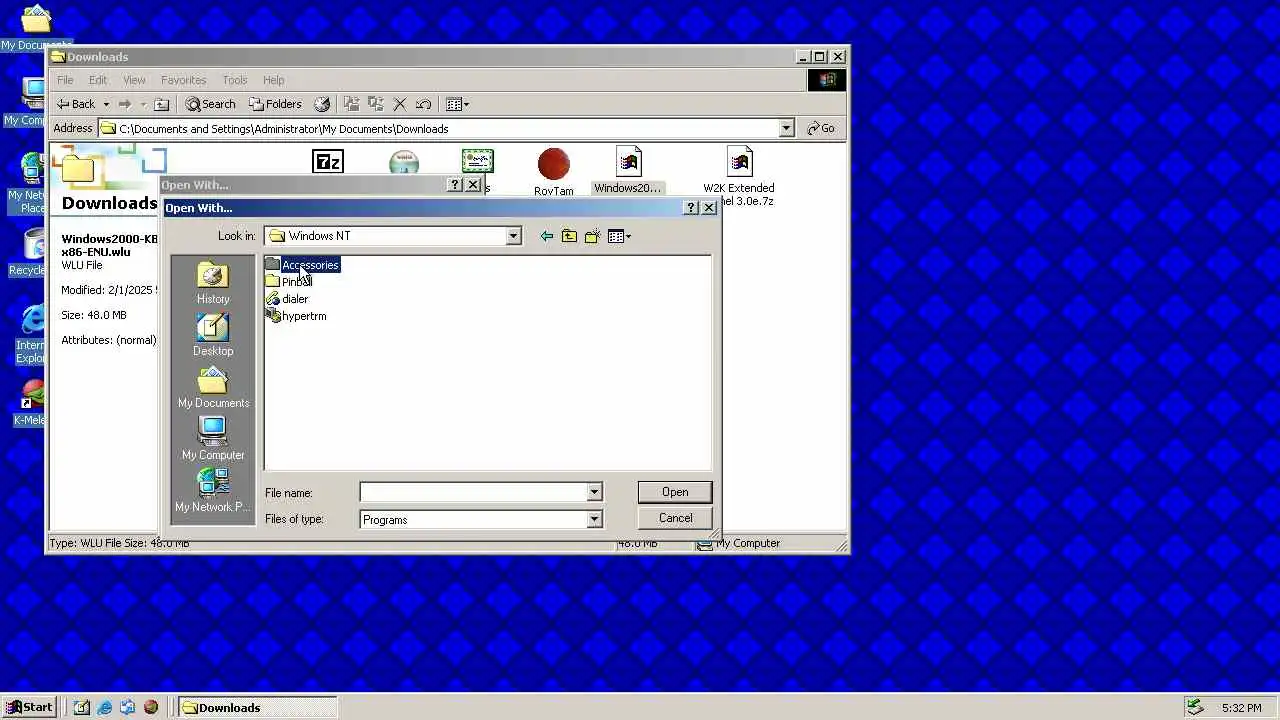Click the Copy To toolbar icon

tap(376, 104)
